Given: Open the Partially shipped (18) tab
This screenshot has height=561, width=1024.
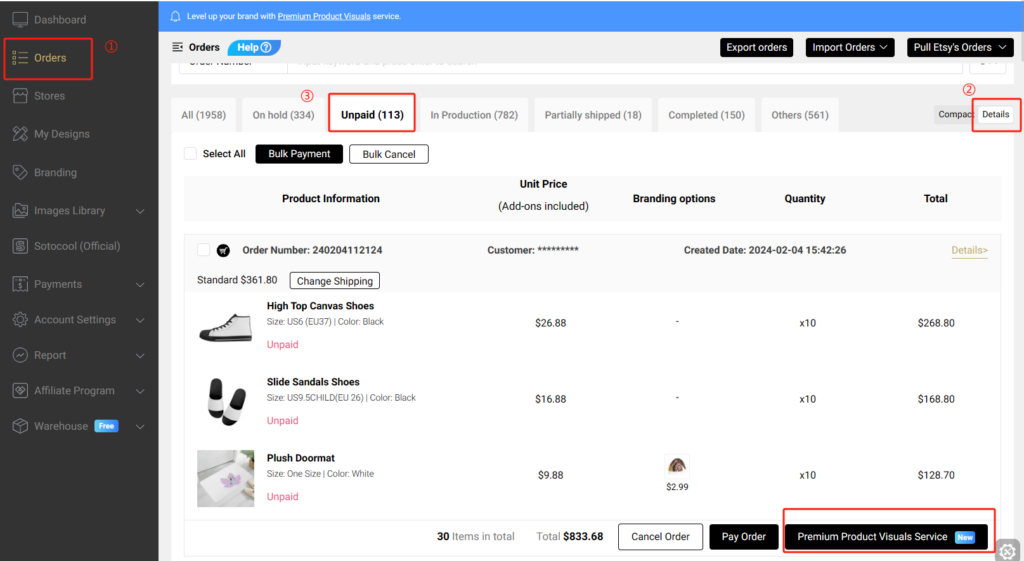Looking at the screenshot, I should coord(593,115).
